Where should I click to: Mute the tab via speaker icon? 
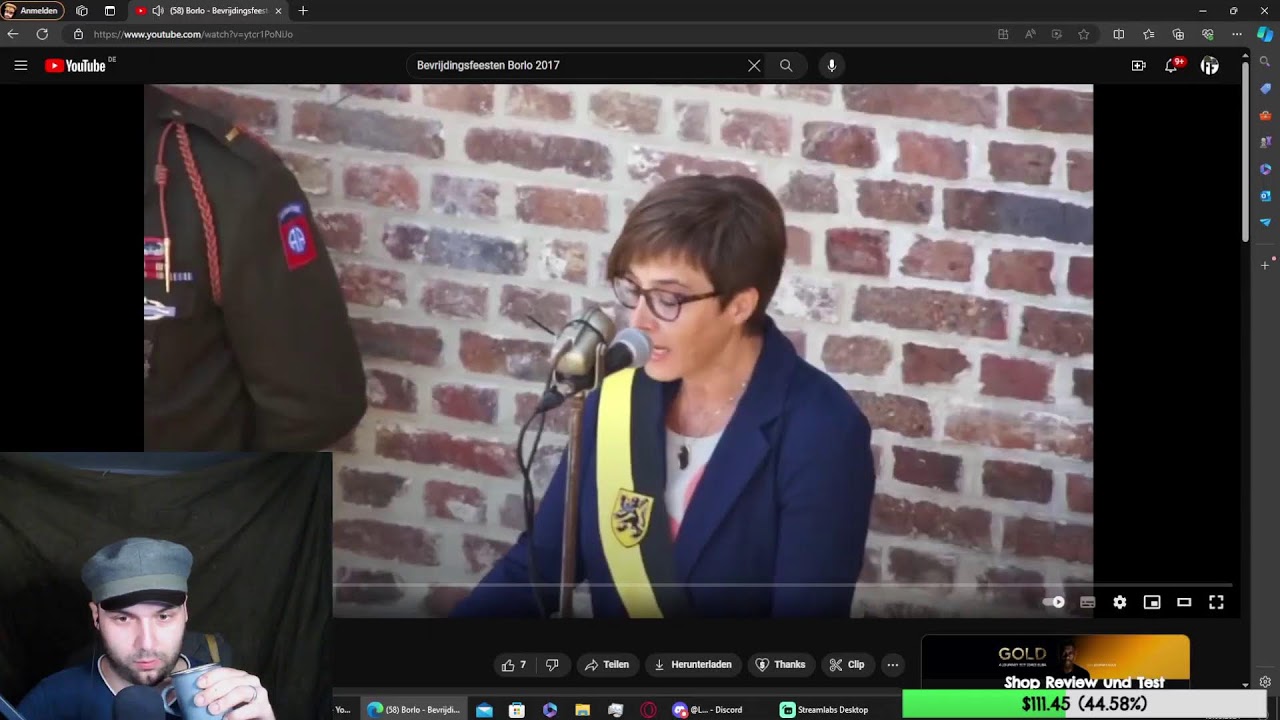[x=158, y=10]
